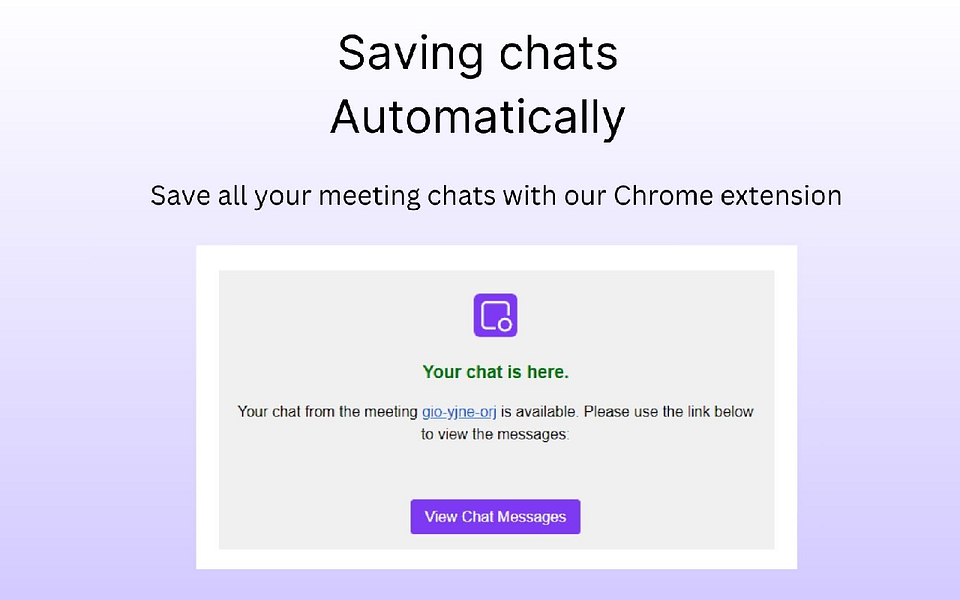Click the word "Automatically" in the title
The width and height of the screenshot is (960, 600).
[x=477, y=117]
